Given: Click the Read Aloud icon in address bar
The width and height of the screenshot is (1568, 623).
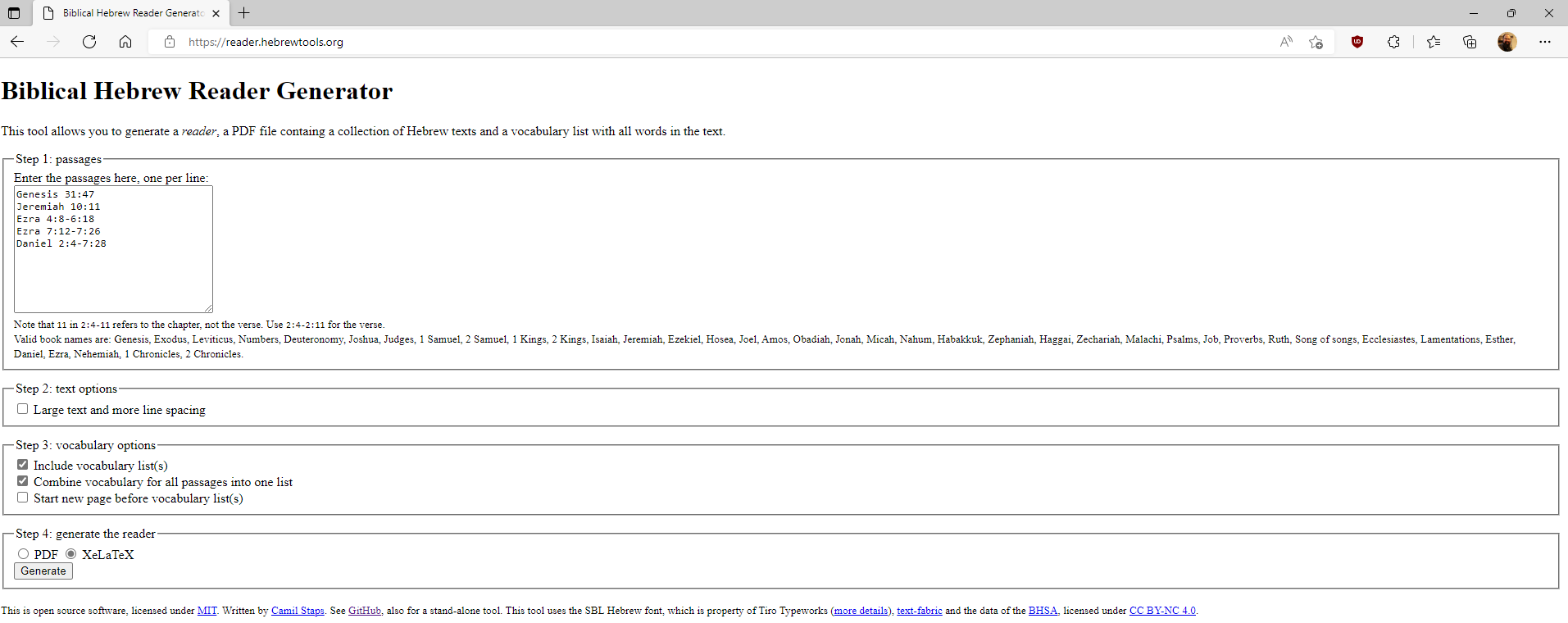Looking at the screenshot, I should tap(1286, 42).
